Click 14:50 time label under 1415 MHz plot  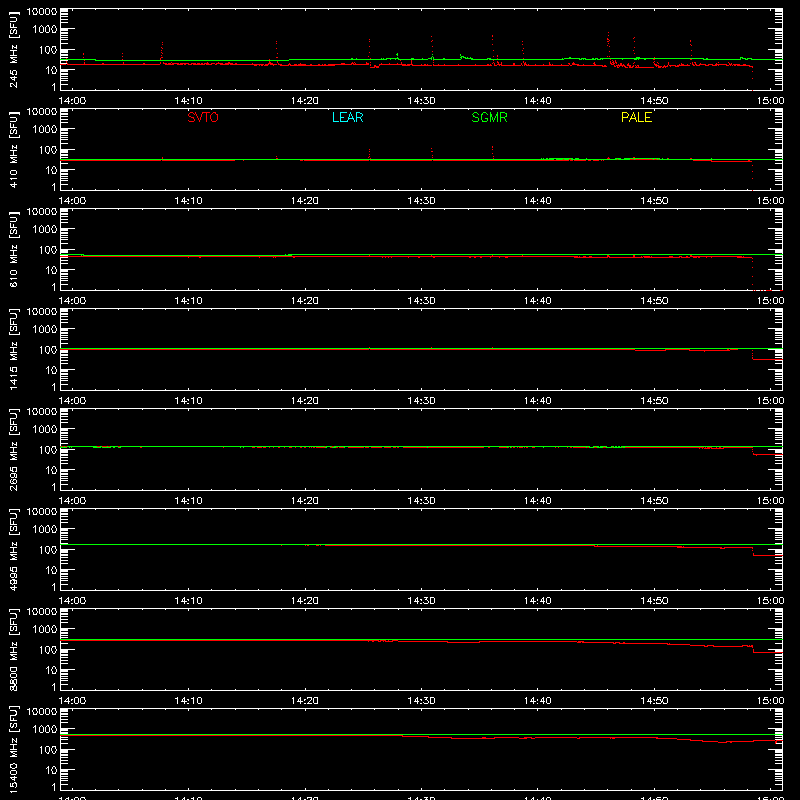[x=654, y=401]
